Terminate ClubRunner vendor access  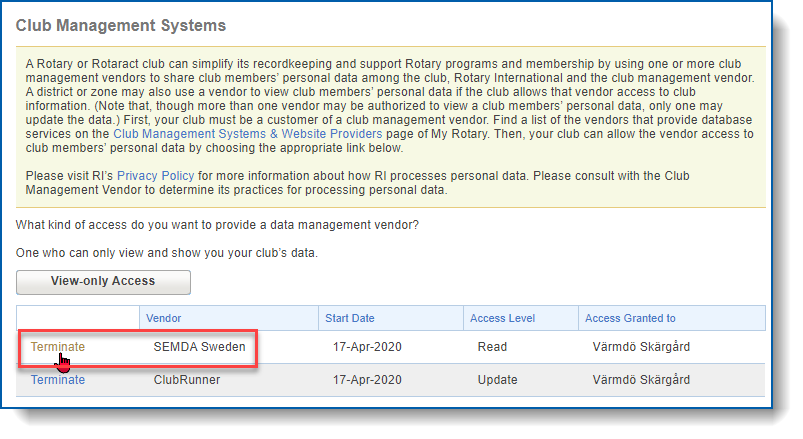(58, 380)
